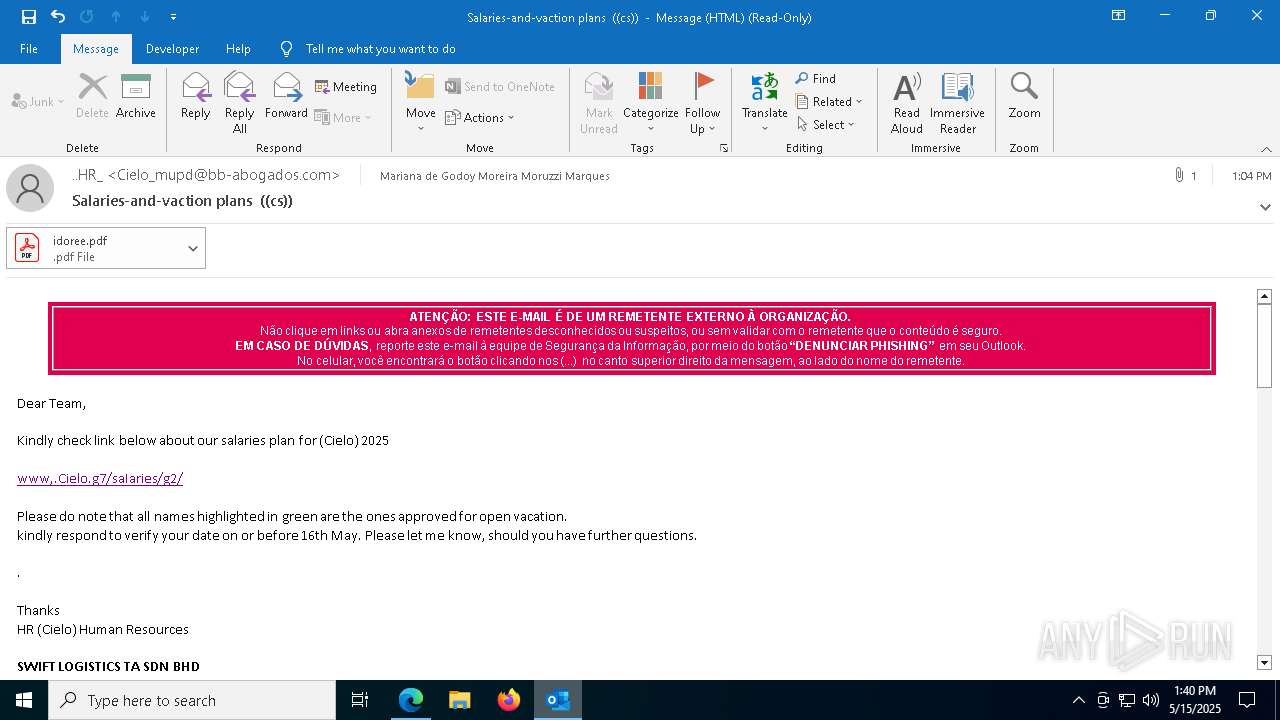Click Reply All
The width and height of the screenshot is (1280, 720).
point(239,102)
